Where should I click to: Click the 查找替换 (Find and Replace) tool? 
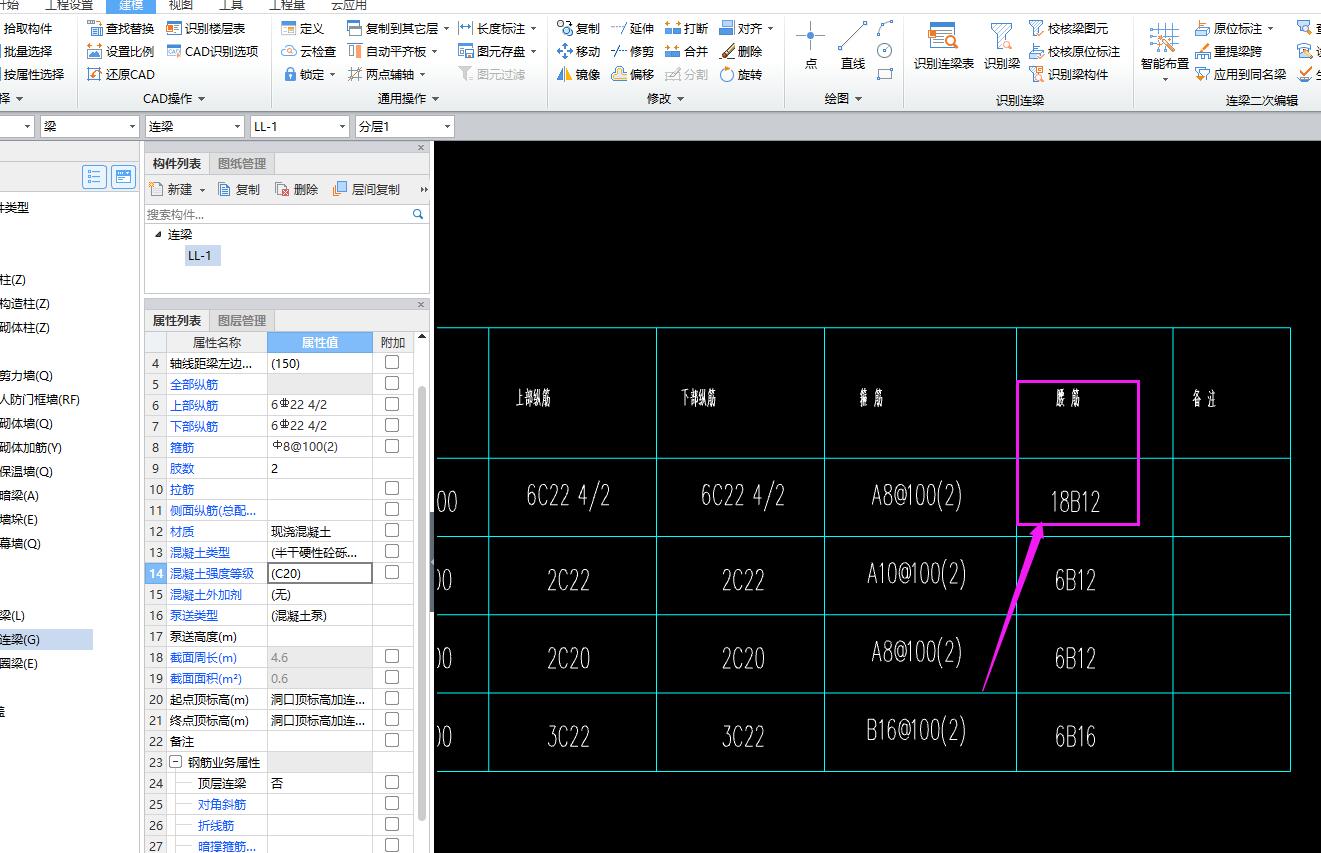(x=120, y=28)
